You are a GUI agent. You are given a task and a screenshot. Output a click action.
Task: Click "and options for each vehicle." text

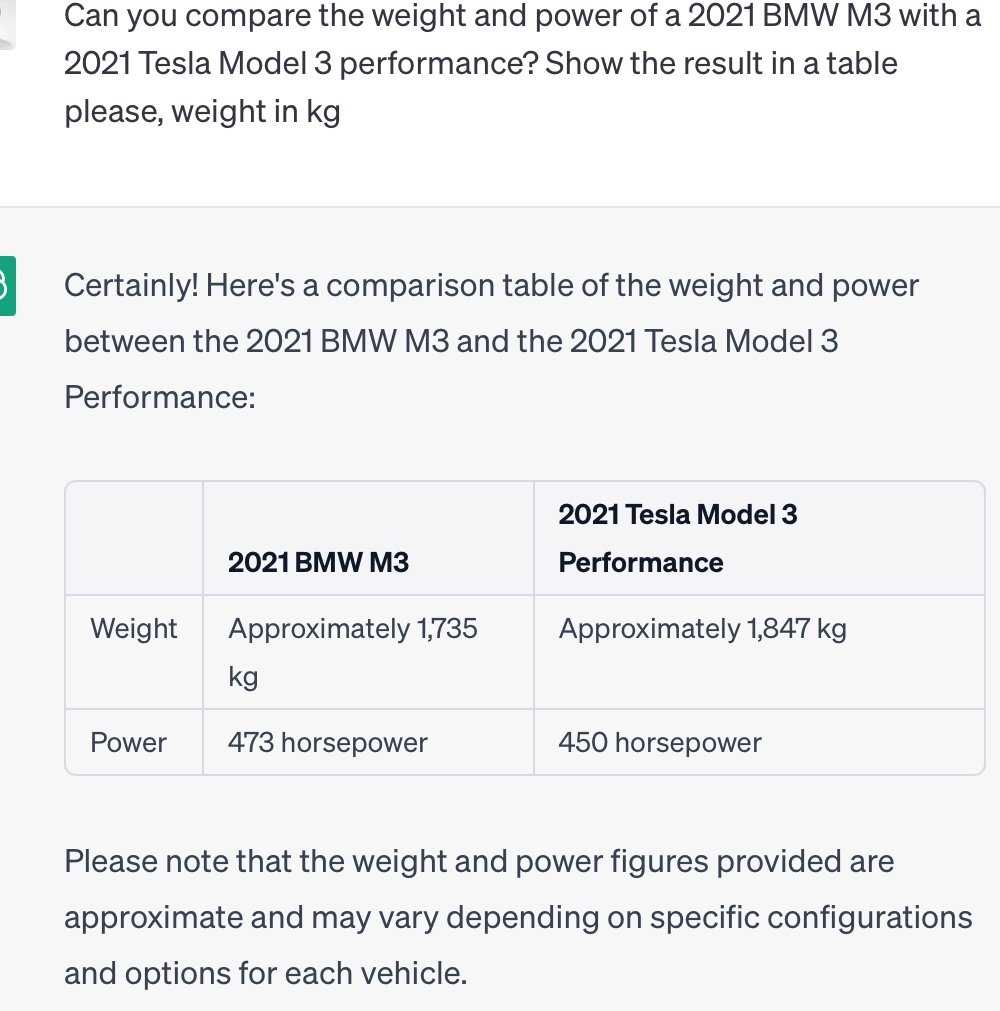(265, 971)
